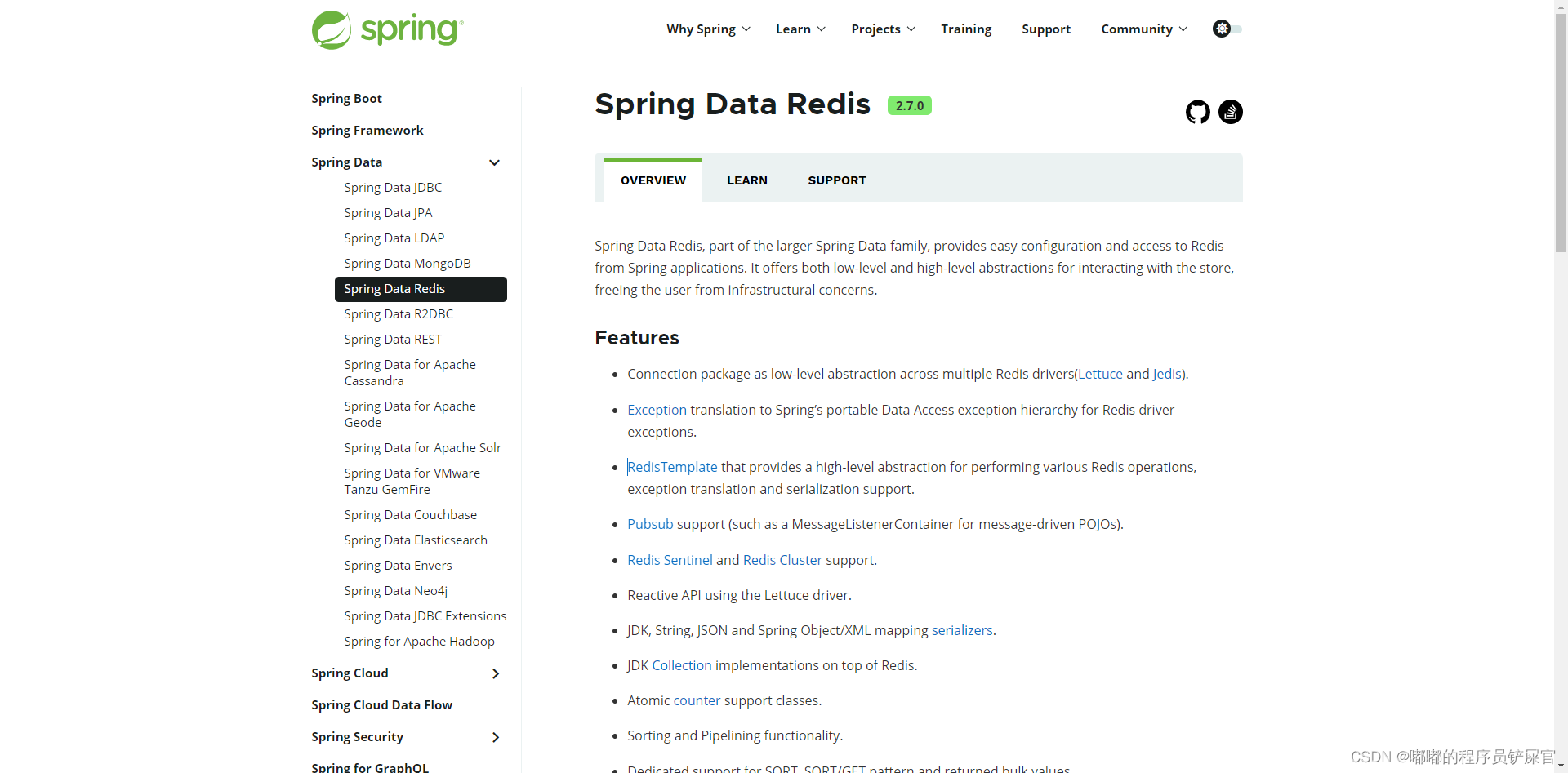Open the GitHub repository icon

[x=1198, y=112]
